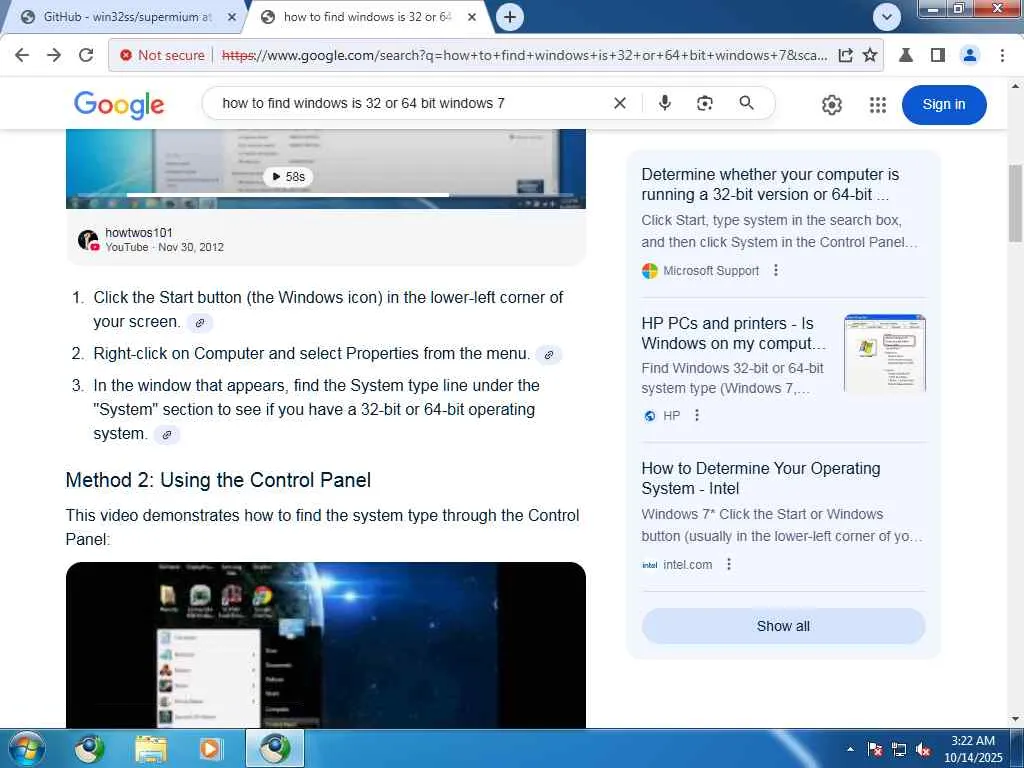Open the Not secure site info
1024x768 pixels.
[163, 55]
